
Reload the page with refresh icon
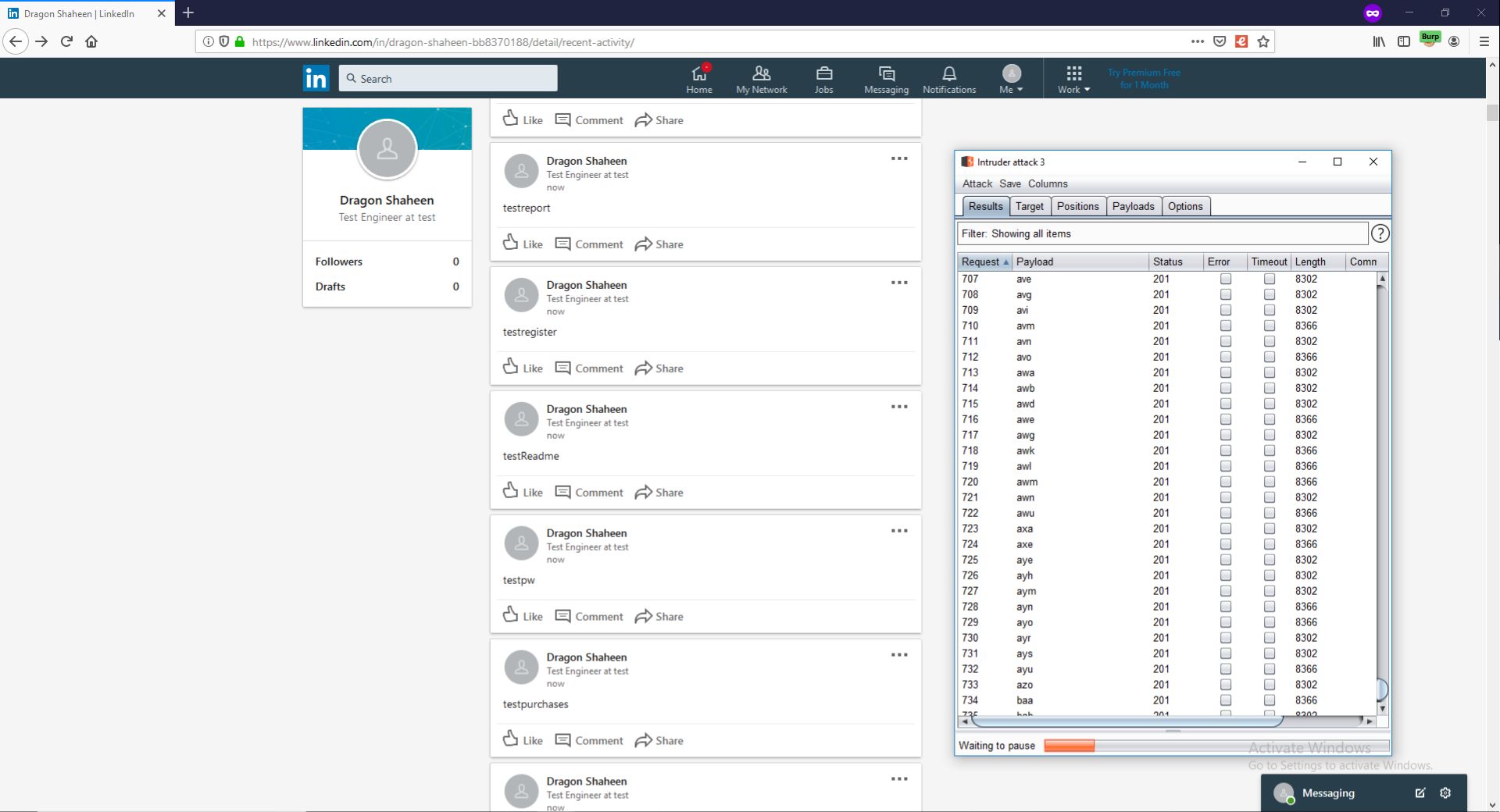point(66,41)
